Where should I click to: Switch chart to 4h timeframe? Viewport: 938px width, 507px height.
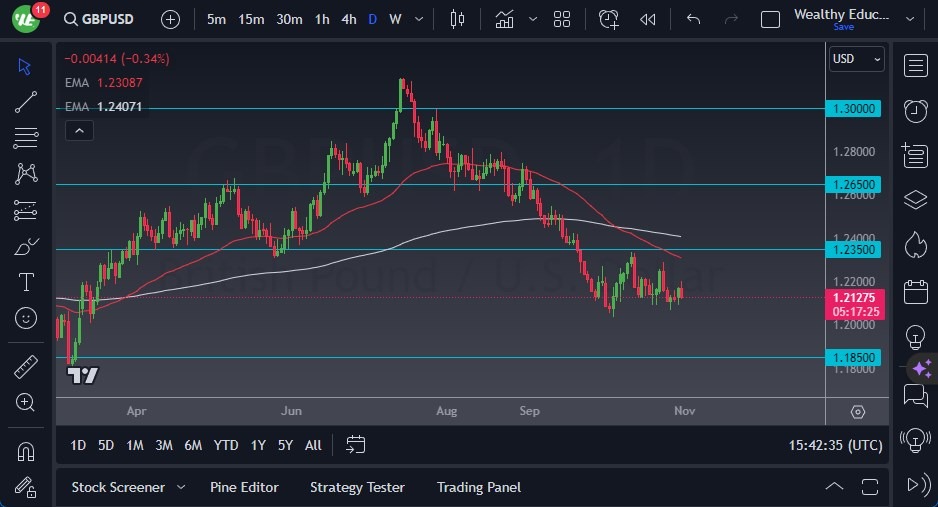[348, 19]
